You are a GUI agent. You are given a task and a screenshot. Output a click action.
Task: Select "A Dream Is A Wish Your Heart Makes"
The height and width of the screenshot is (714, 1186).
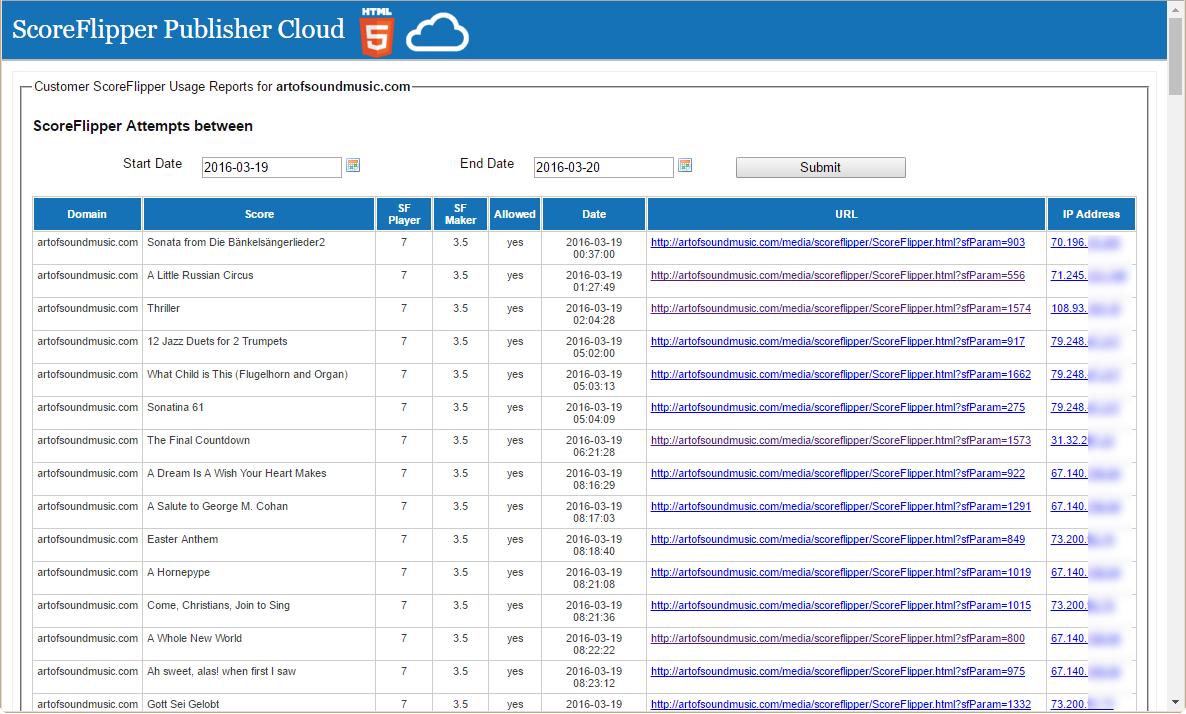(x=237, y=473)
